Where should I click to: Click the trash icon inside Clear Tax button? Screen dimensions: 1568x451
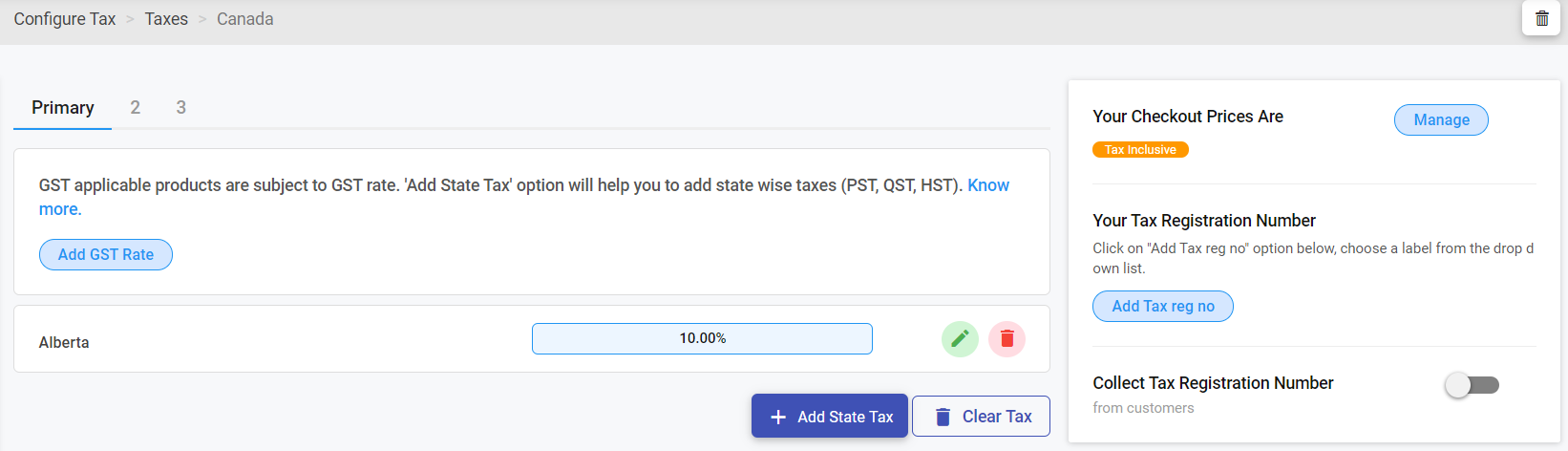(x=943, y=417)
